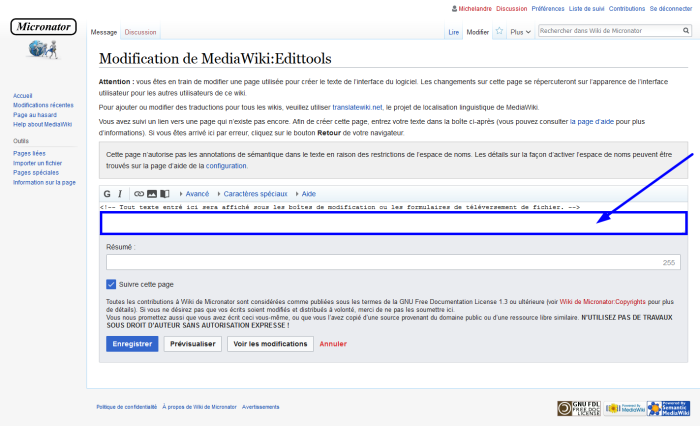Screen dimensions: 700x426
Task: Switch to the Discussion tab
Action: coord(140,32)
